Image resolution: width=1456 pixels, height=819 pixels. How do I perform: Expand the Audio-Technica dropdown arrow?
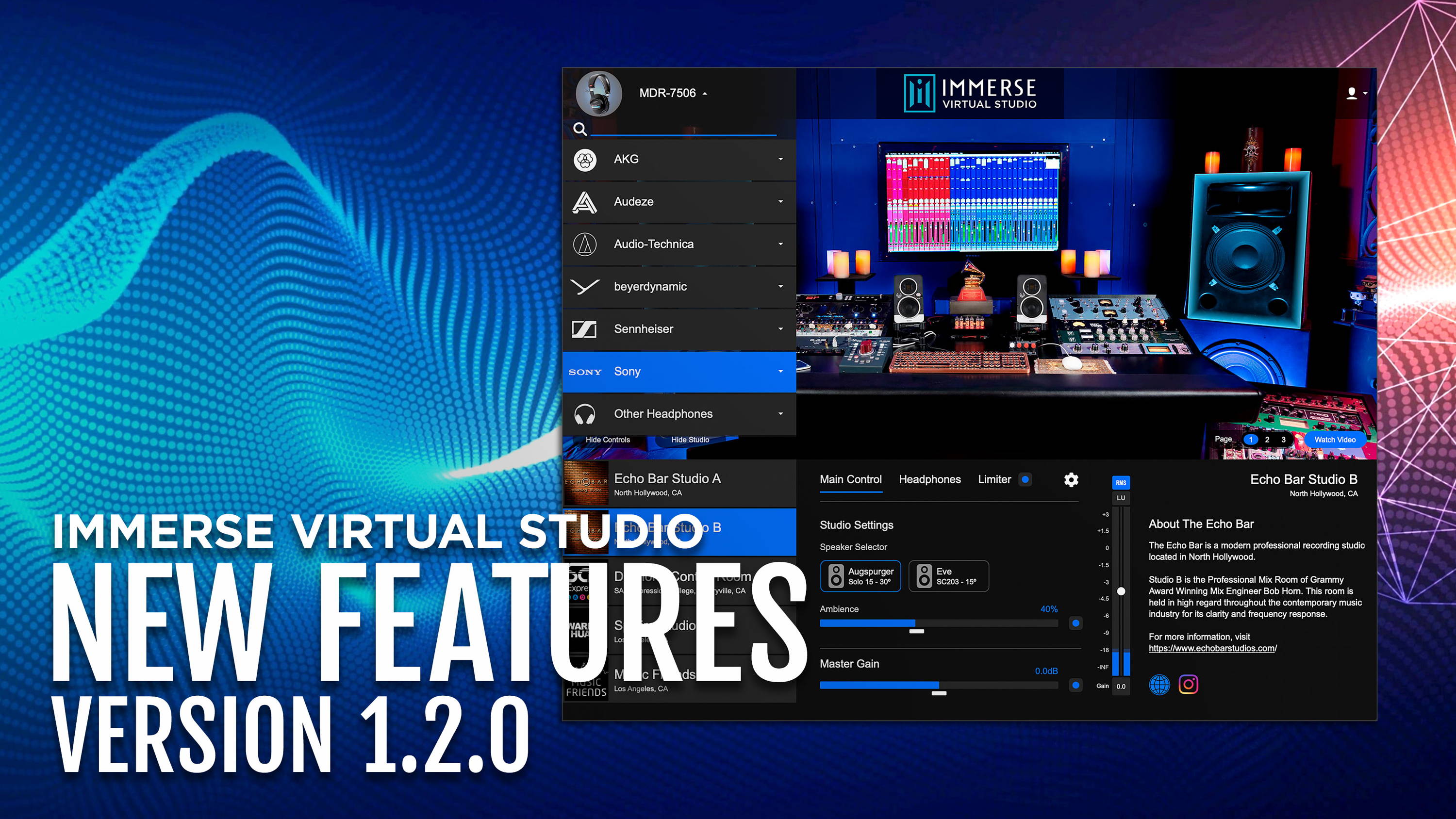(780, 244)
